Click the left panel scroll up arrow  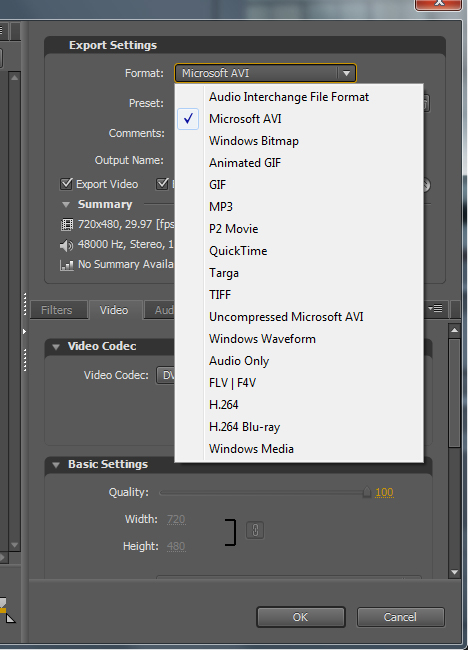click(x=15, y=78)
